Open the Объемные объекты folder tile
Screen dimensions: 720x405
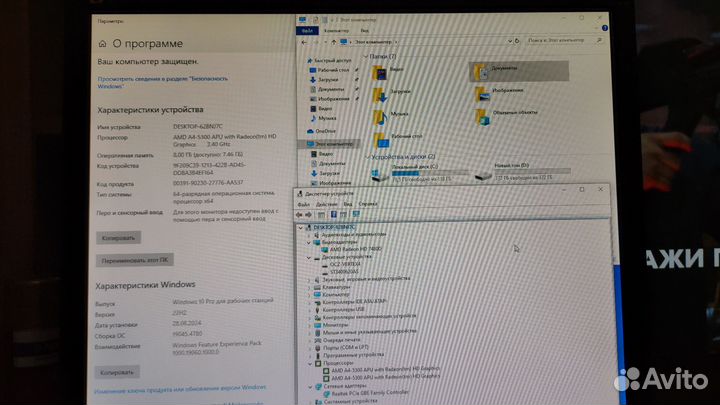(506, 116)
